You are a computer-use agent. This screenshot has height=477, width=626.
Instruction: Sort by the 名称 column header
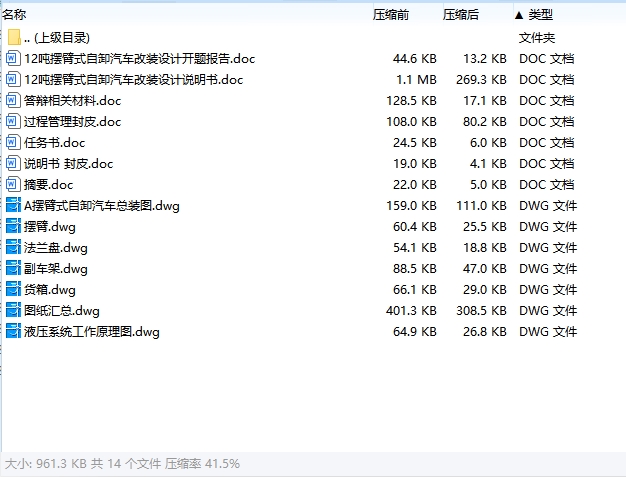coord(14,15)
